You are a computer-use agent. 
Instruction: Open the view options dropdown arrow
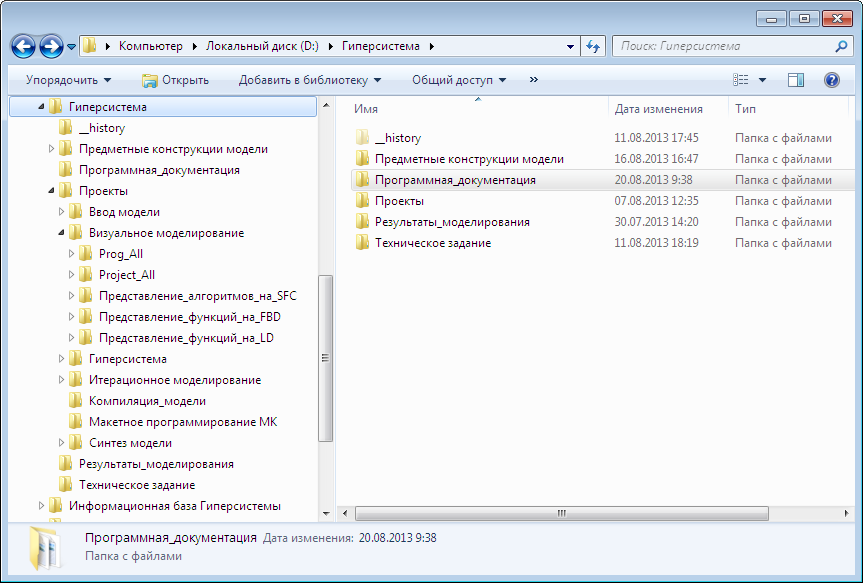[762, 80]
